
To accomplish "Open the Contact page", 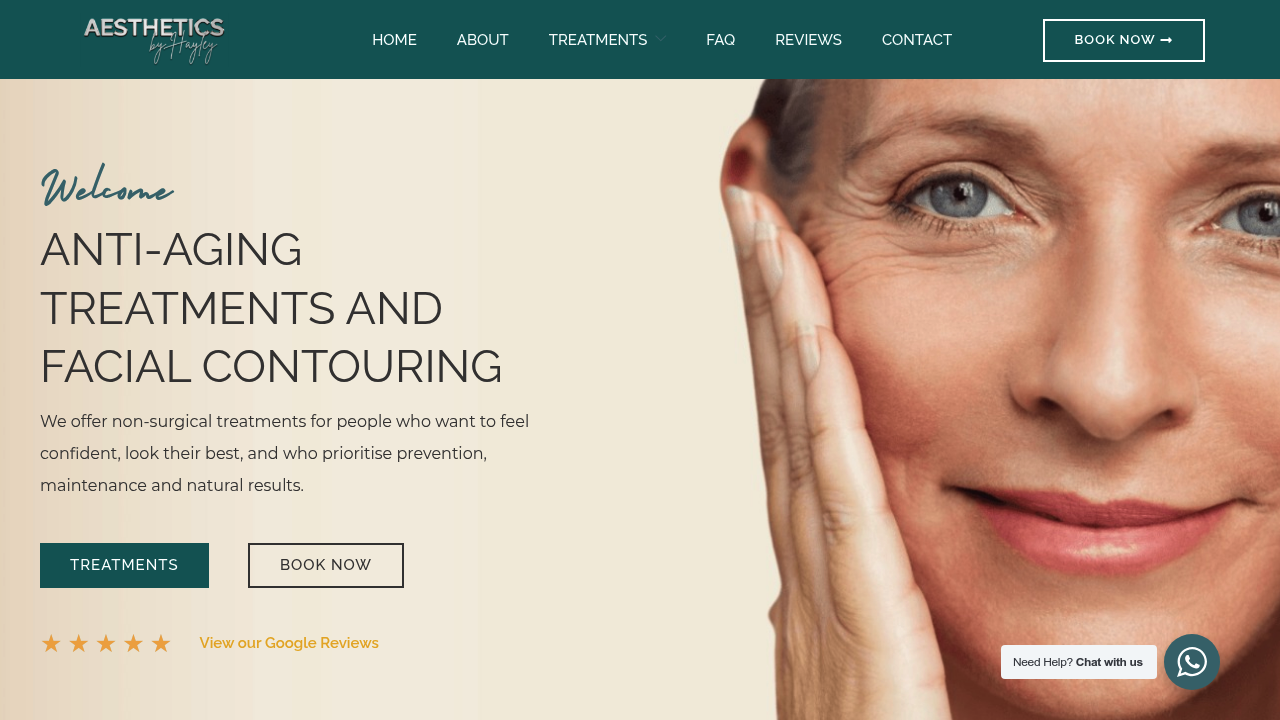I will tap(917, 40).
